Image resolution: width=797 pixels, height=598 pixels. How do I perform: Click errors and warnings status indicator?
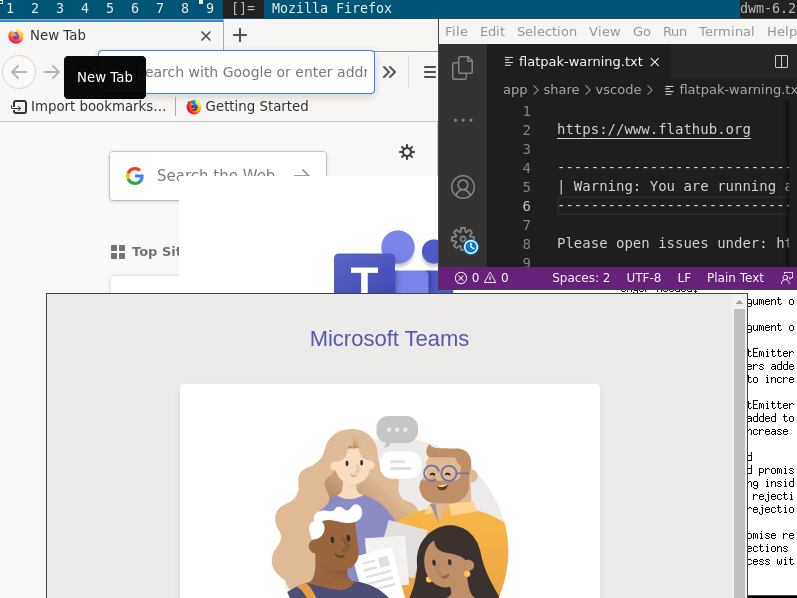pyautogui.click(x=481, y=278)
